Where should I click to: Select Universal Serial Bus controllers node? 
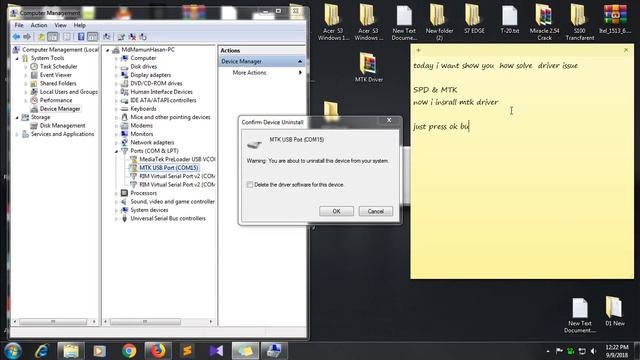click(168, 218)
